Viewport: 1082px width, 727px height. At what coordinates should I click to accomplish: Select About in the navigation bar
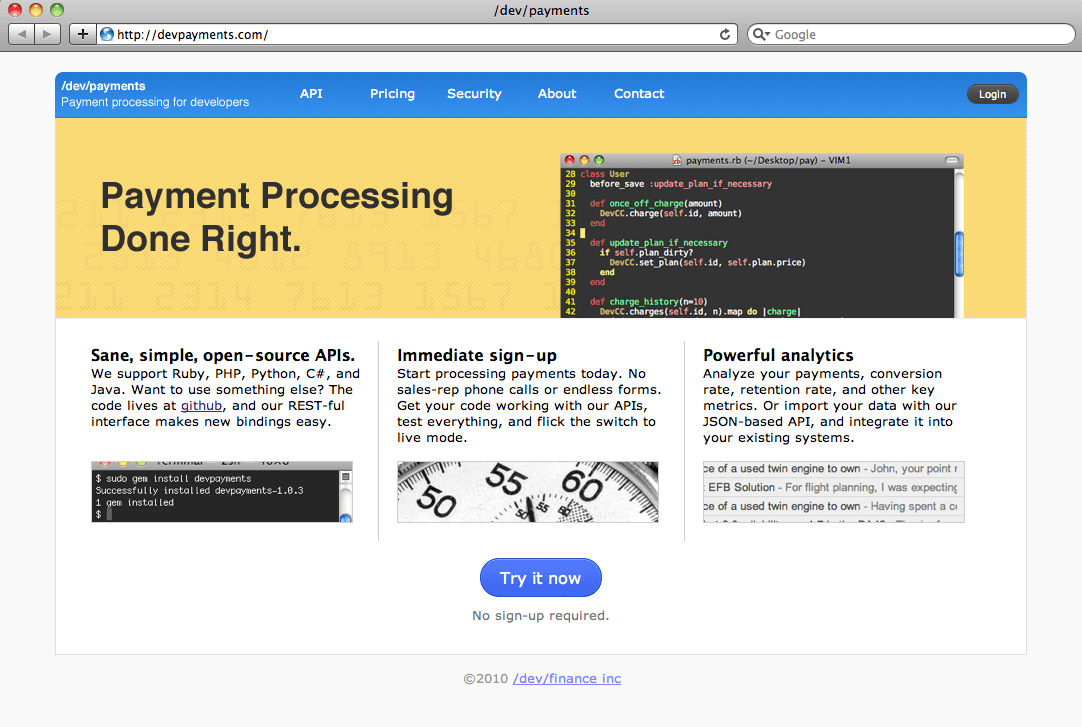pos(557,93)
